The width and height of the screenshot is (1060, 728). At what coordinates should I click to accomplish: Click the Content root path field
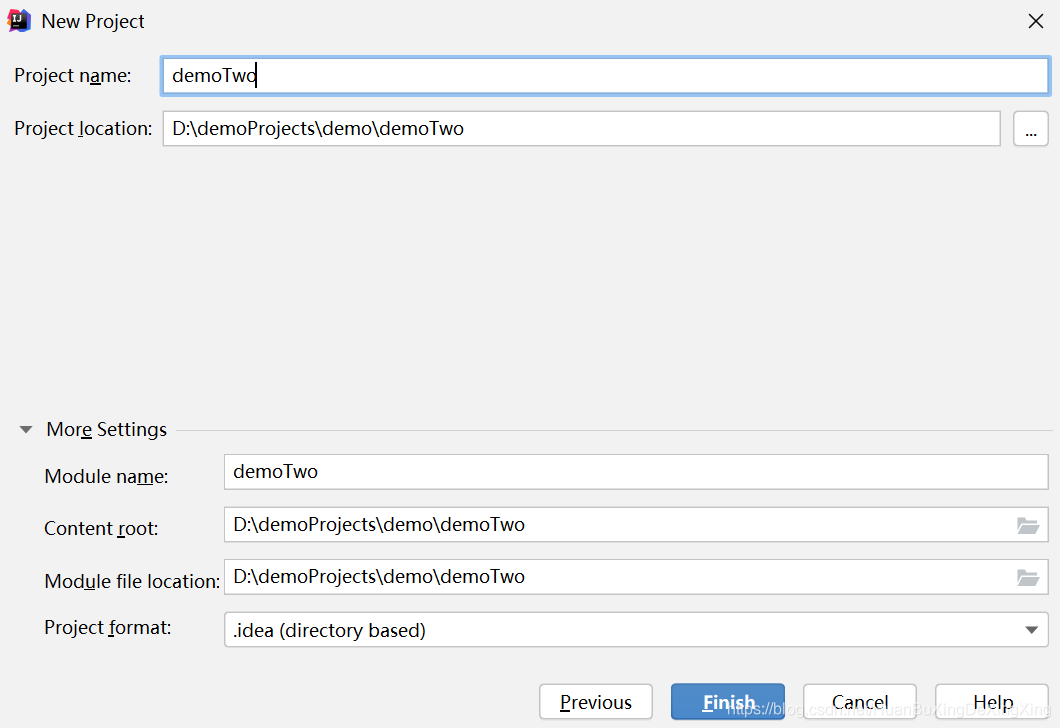click(636, 525)
